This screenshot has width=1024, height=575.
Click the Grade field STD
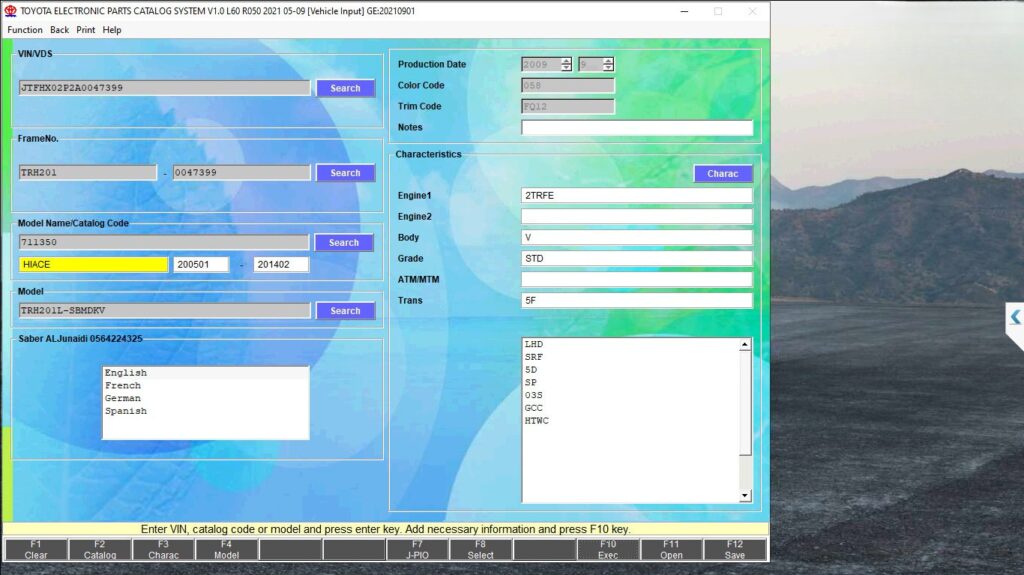click(637, 259)
